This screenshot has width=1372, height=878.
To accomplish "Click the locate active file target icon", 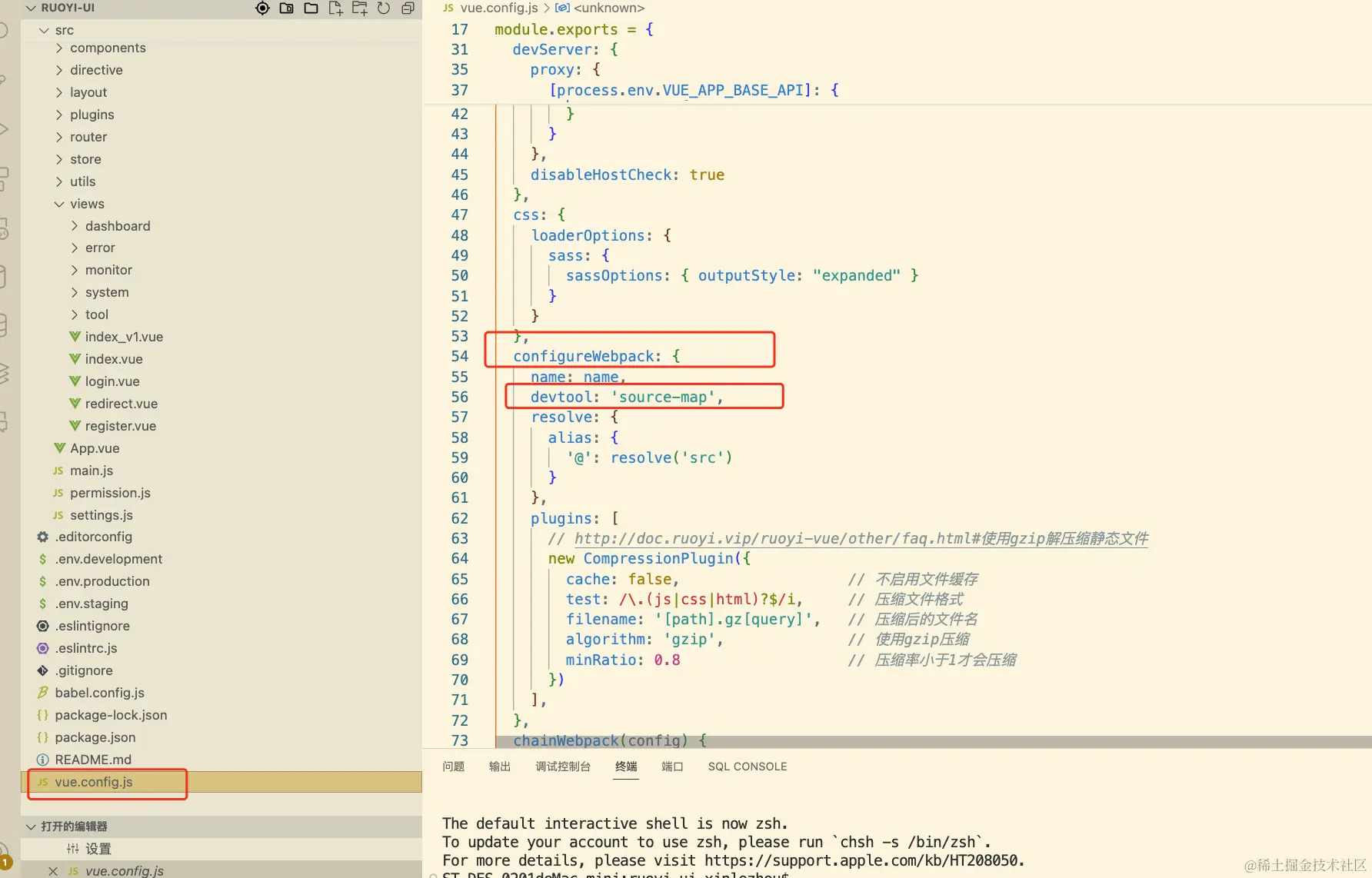I will [262, 8].
